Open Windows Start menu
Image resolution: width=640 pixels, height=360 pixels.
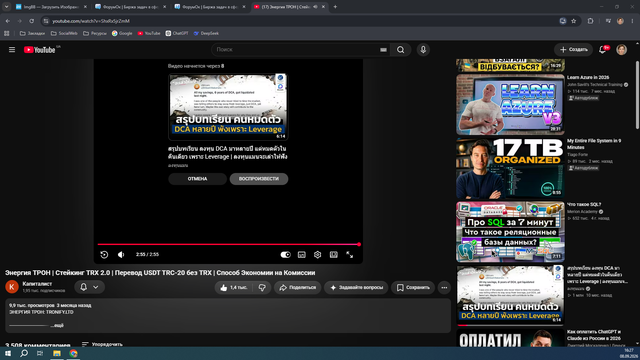click(8, 353)
